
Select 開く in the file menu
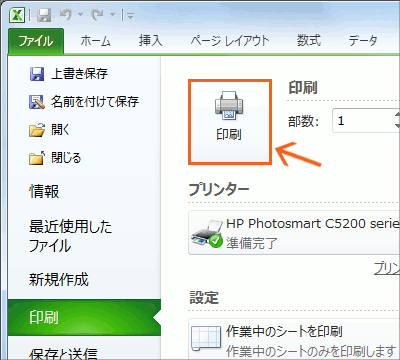point(60,130)
